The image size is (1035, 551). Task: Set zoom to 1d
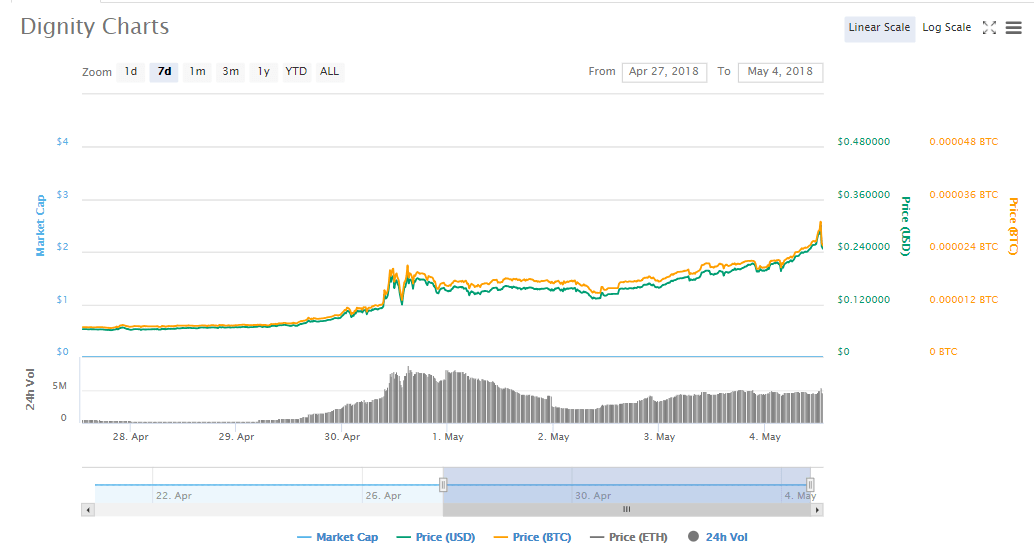(131, 72)
